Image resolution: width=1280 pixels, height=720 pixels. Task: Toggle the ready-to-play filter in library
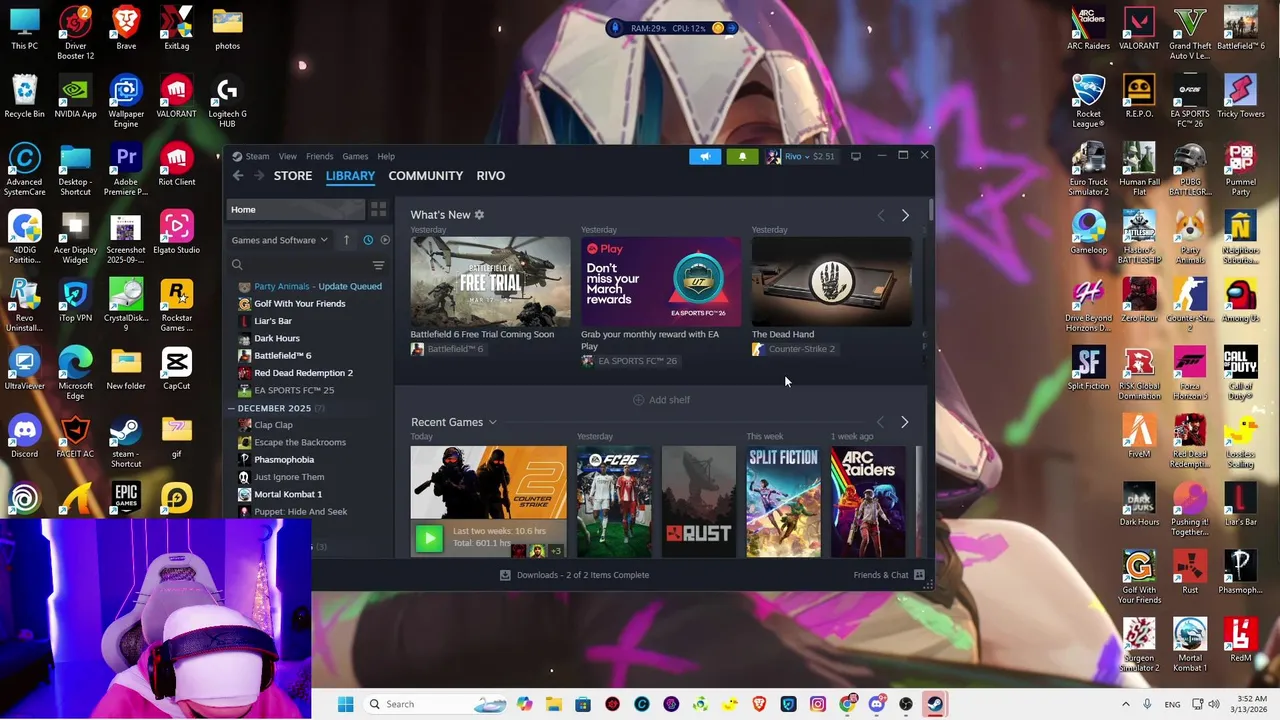[385, 240]
